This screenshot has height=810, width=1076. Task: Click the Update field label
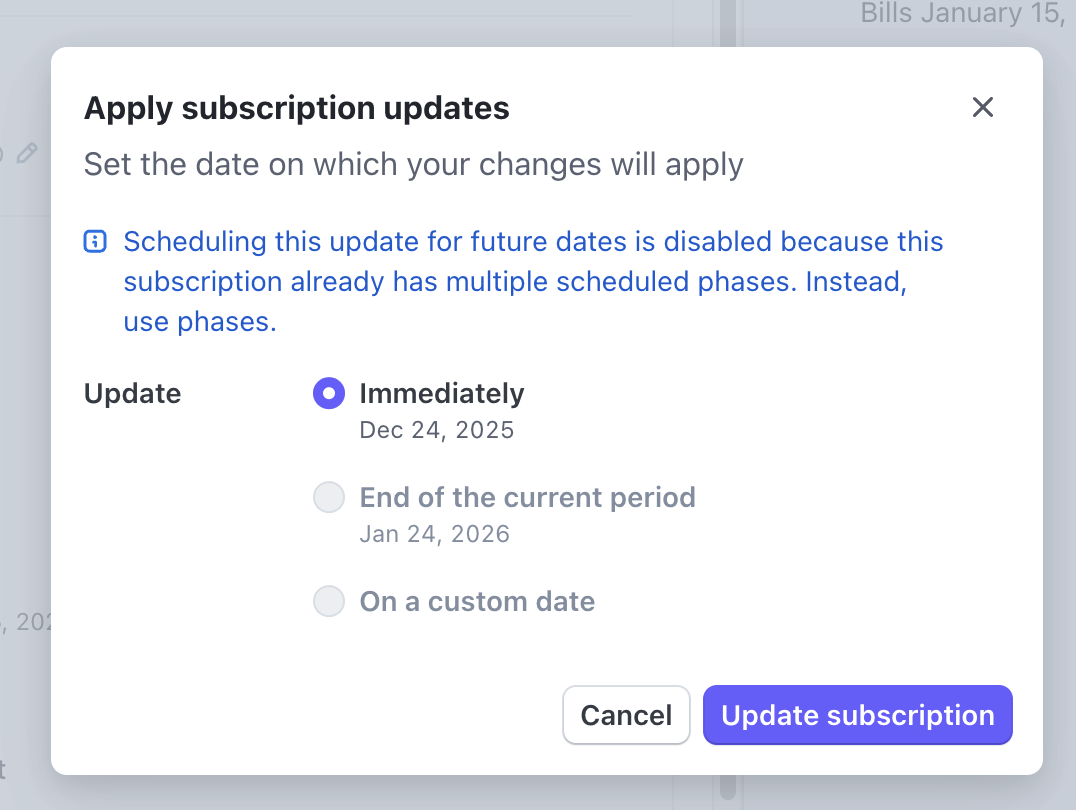(x=132, y=393)
